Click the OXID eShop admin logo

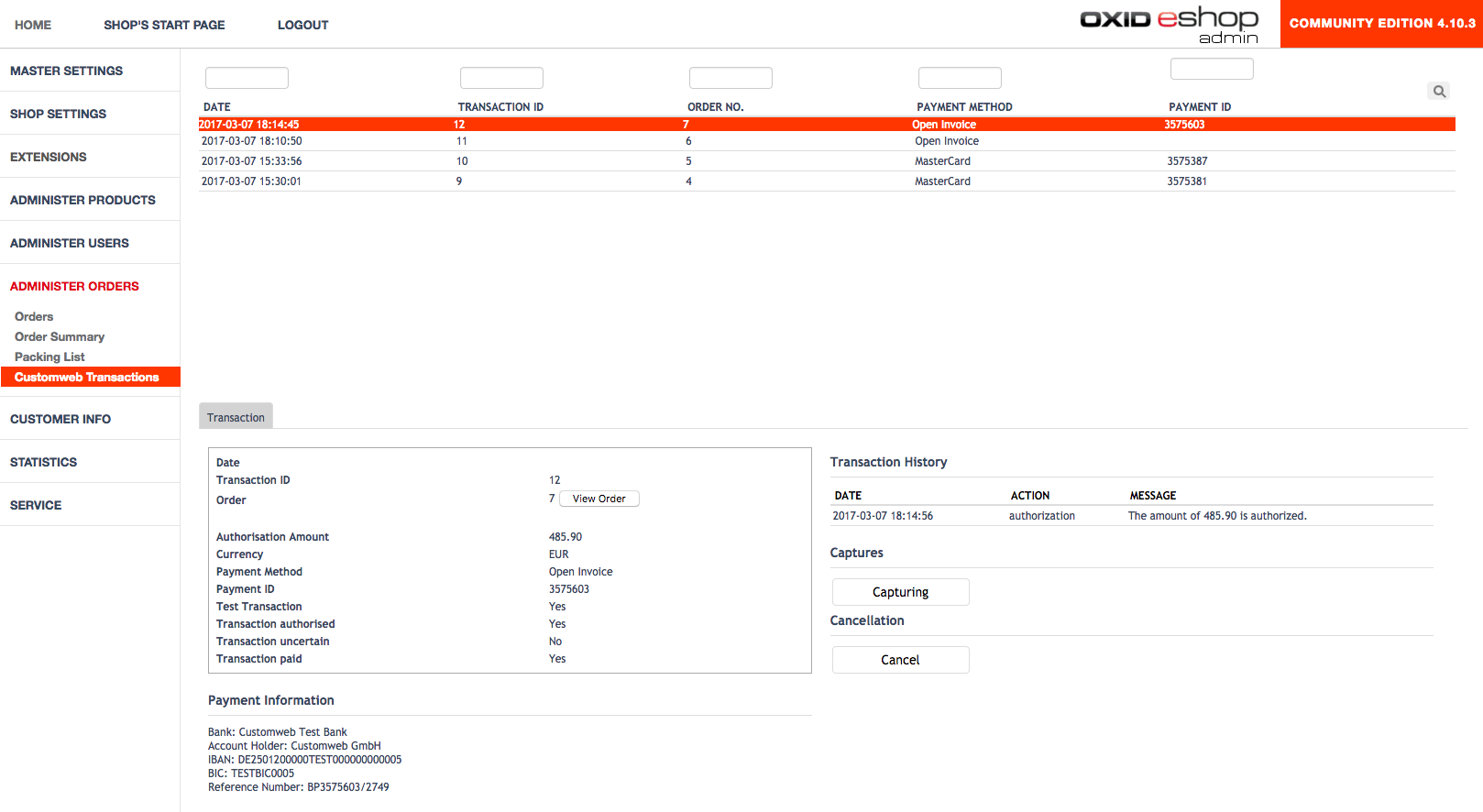coord(1169,24)
